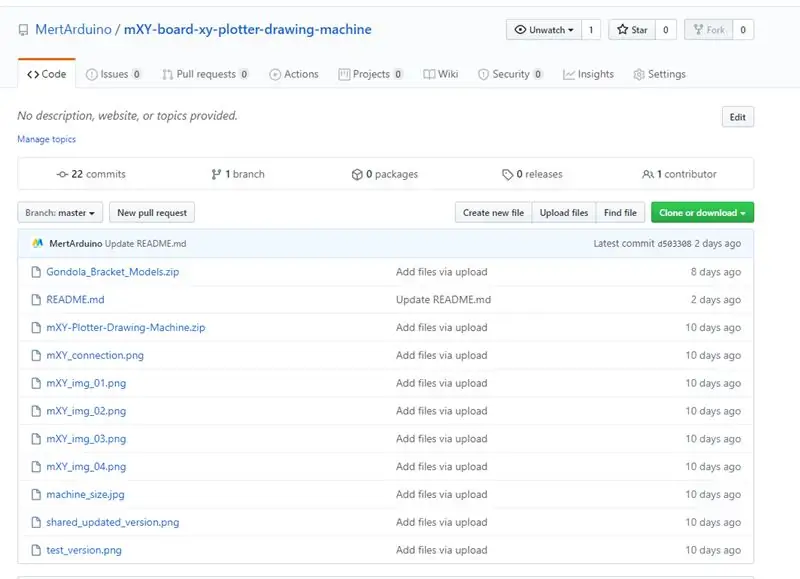The height and width of the screenshot is (579, 800).
Task: Open mXY-board-xy-plotter-drawing-machine repository link
Action: click(247, 30)
